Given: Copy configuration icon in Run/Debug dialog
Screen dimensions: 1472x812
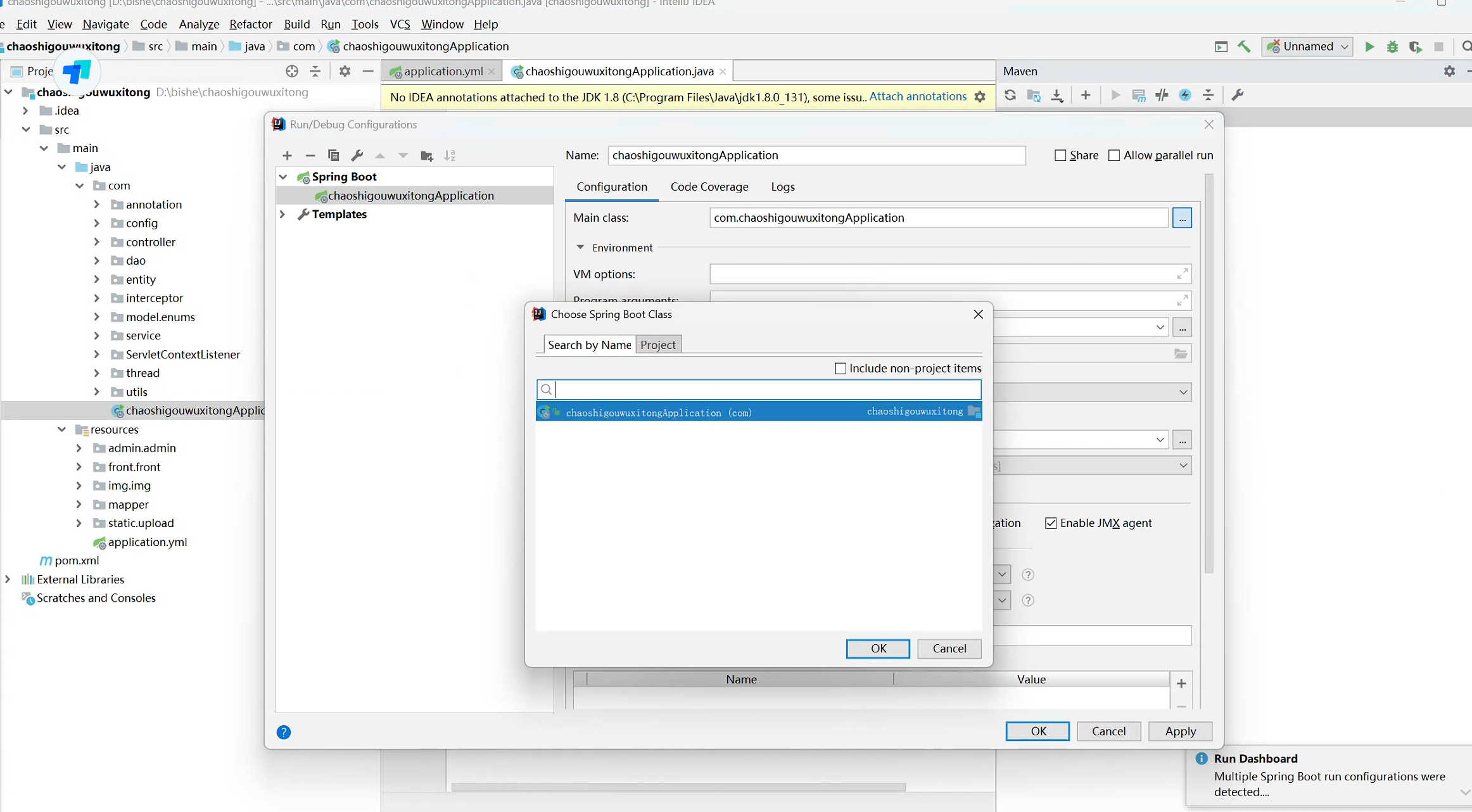Looking at the screenshot, I should [x=334, y=156].
